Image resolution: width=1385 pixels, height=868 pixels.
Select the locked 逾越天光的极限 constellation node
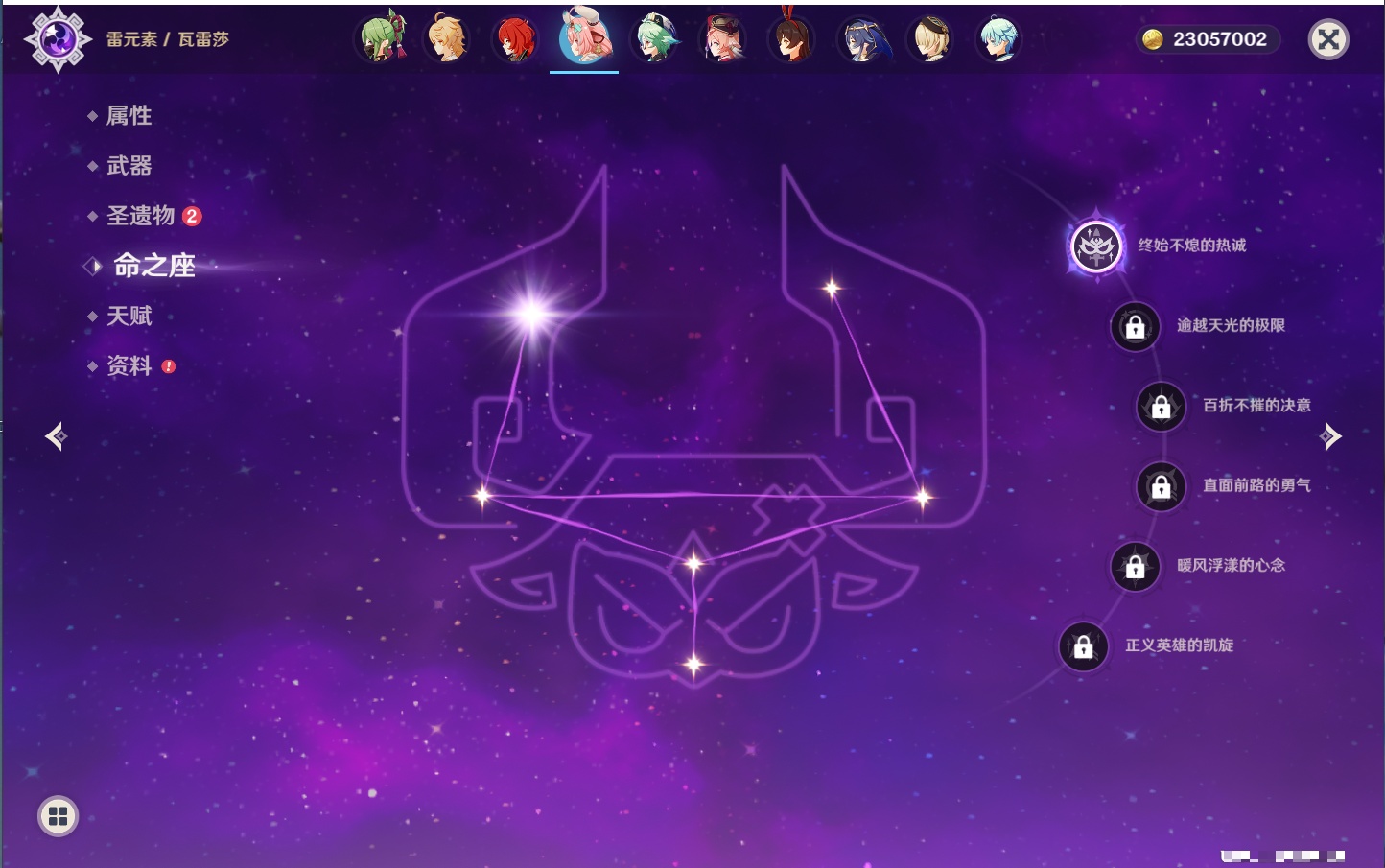pos(1136,327)
